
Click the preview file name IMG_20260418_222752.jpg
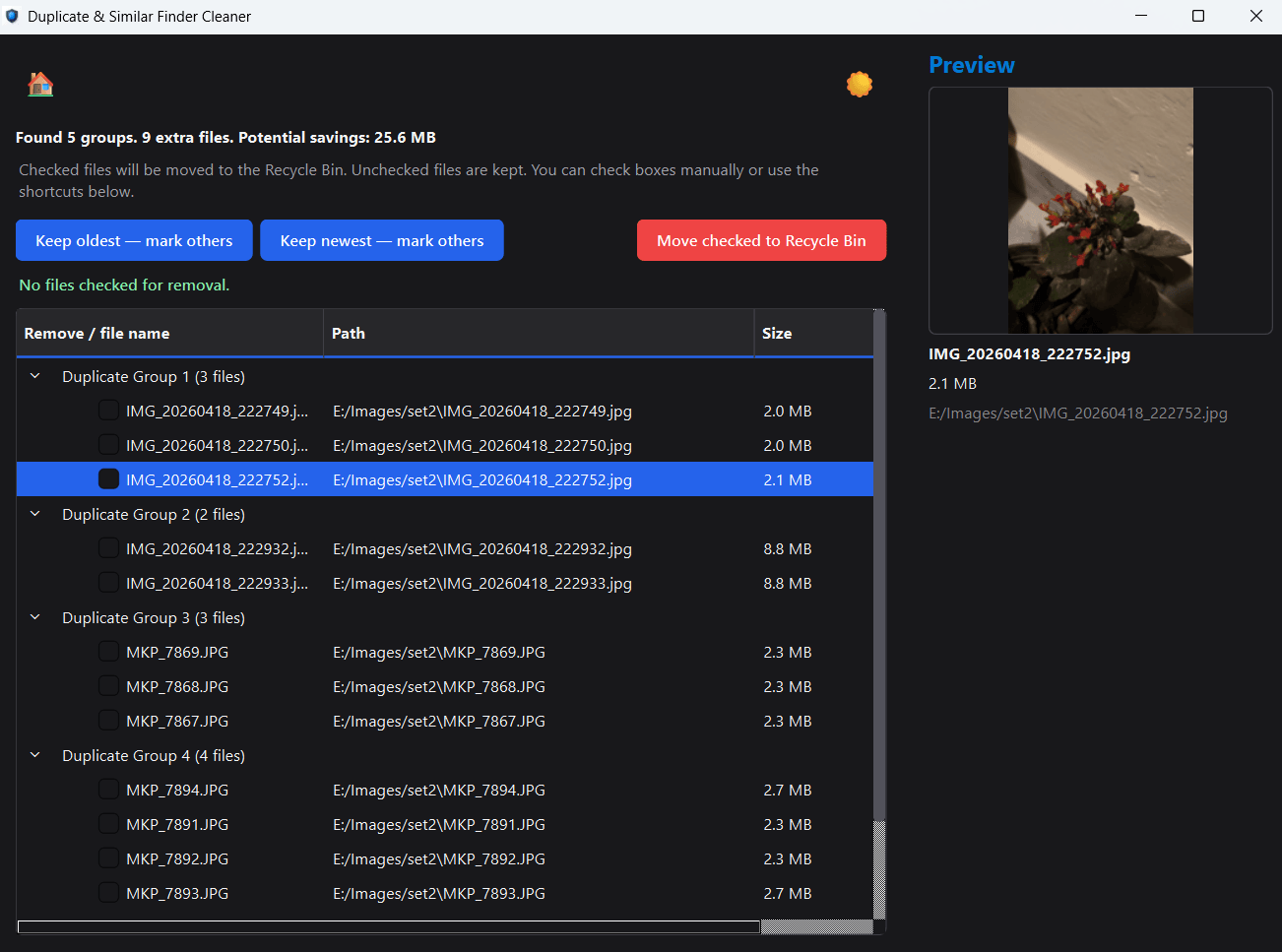point(1029,354)
